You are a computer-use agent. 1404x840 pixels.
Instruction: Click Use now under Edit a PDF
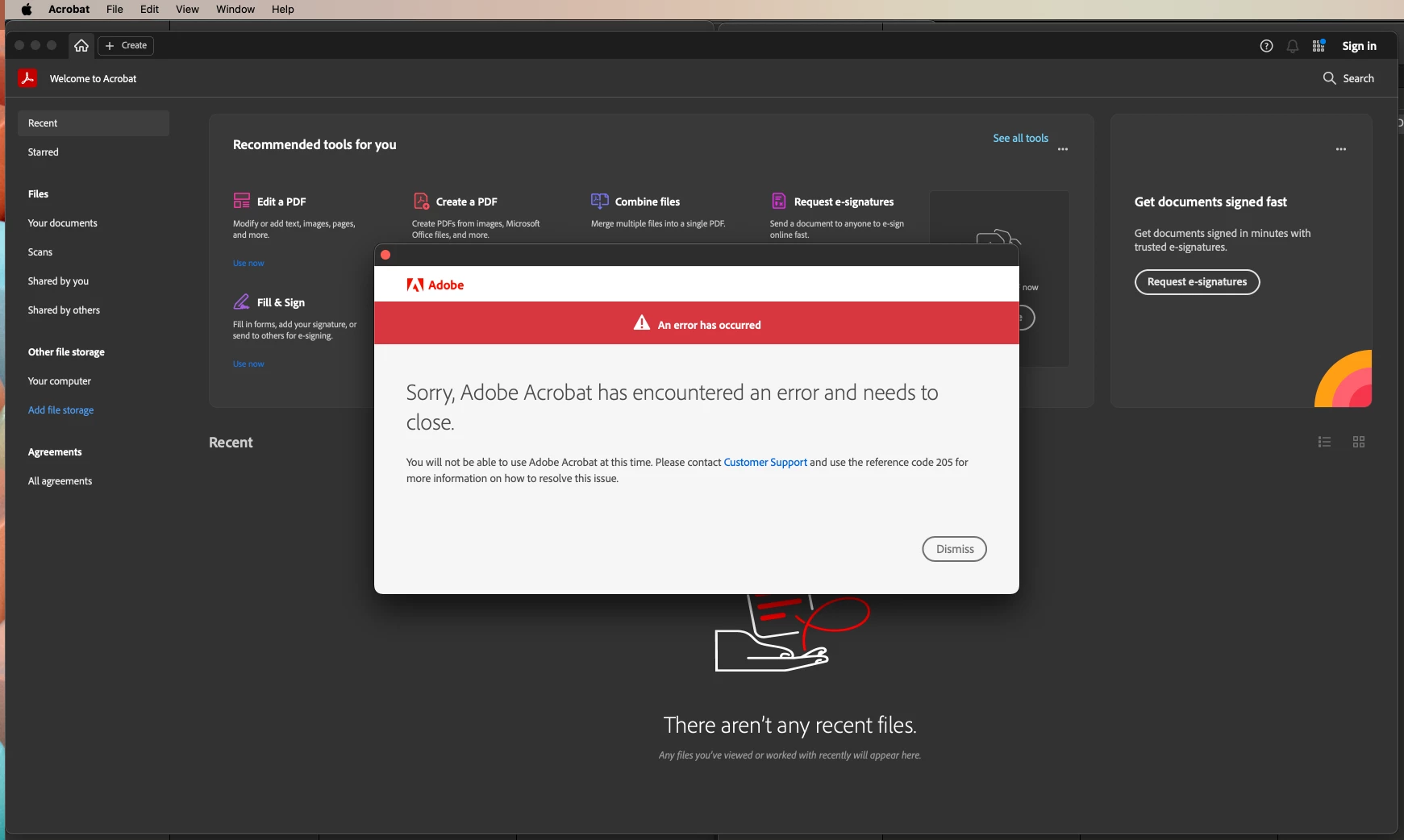click(248, 263)
